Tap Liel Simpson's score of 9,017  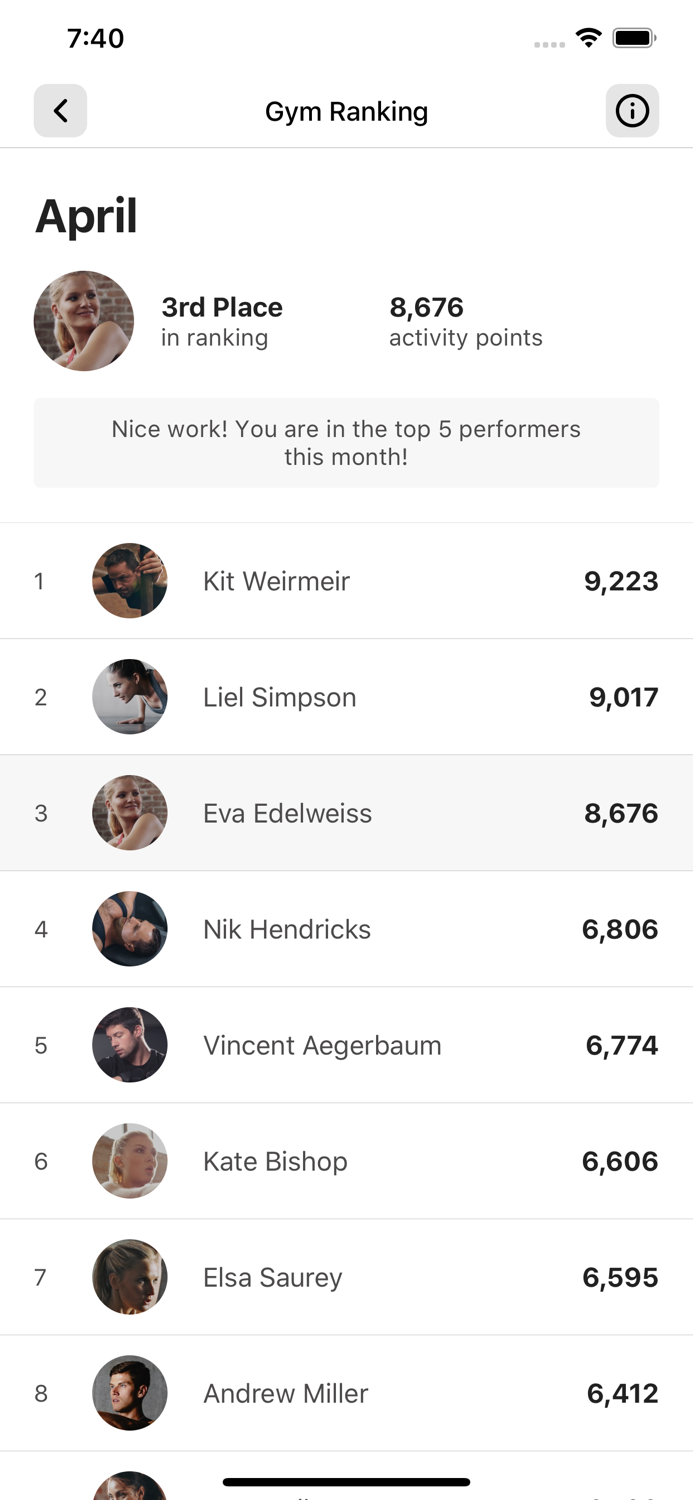pos(623,697)
